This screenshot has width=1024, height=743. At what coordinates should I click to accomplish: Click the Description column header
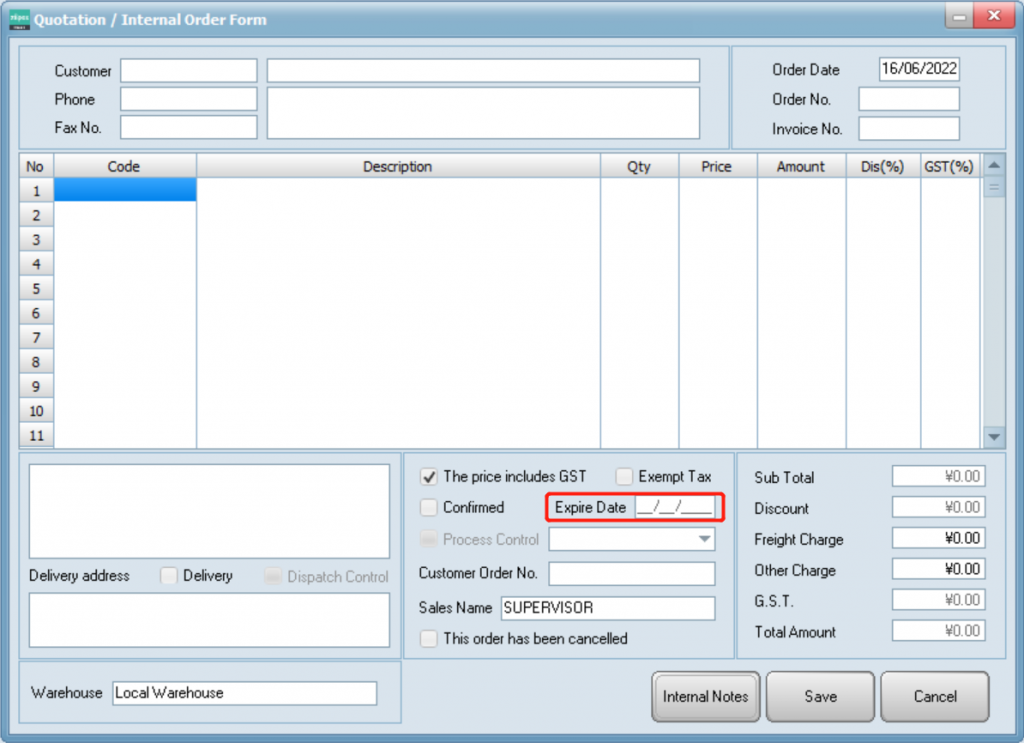point(397,167)
